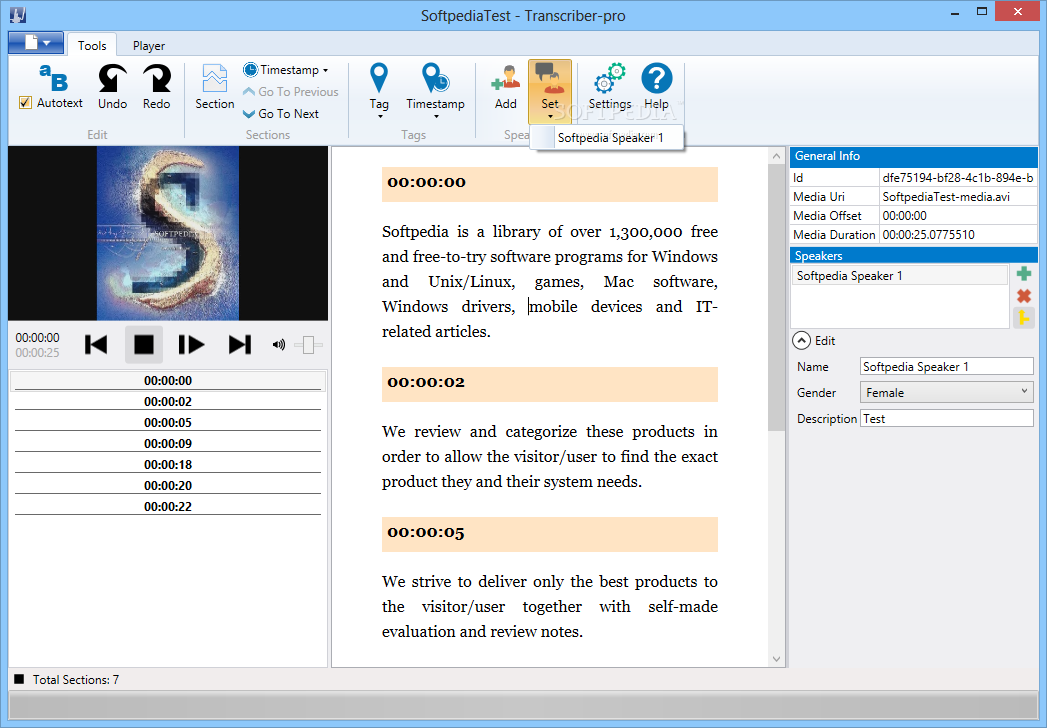Click the Id value cell
The image size is (1047, 728).
958,178
